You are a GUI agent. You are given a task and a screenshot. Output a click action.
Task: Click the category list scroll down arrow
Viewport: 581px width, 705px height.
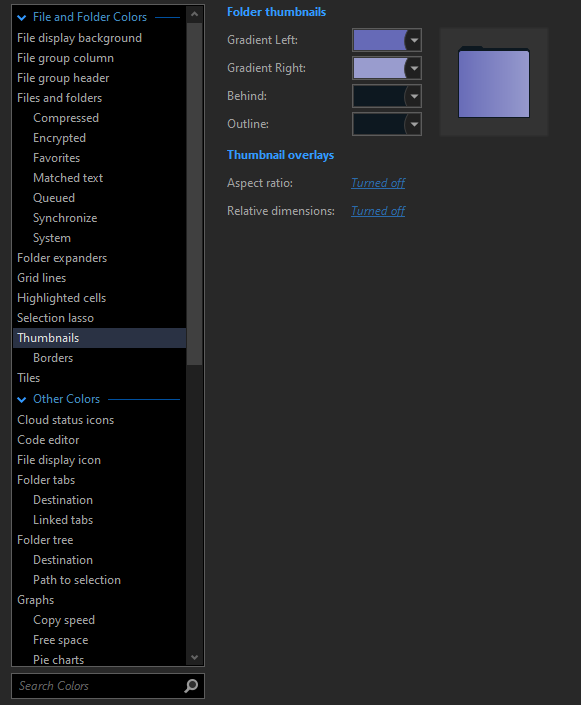tap(195, 657)
